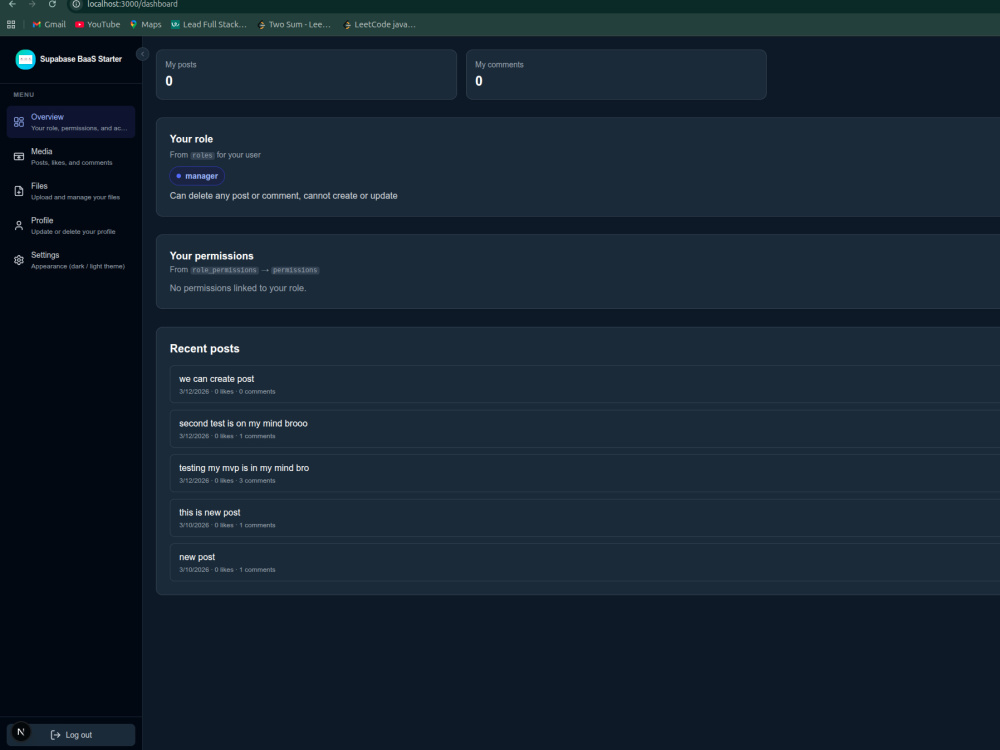This screenshot has width=1000, height=750.
Task: Click the manager role badge
Action: pos(197,176)
